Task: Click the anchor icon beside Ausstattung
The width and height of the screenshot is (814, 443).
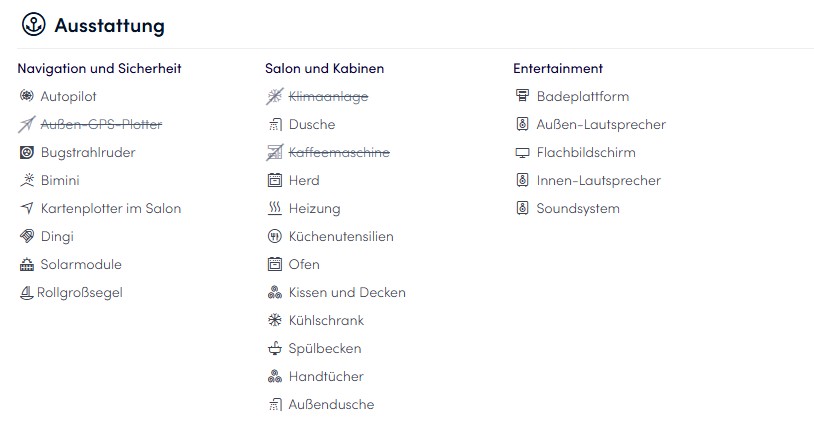Action: (x=34, y=25)
